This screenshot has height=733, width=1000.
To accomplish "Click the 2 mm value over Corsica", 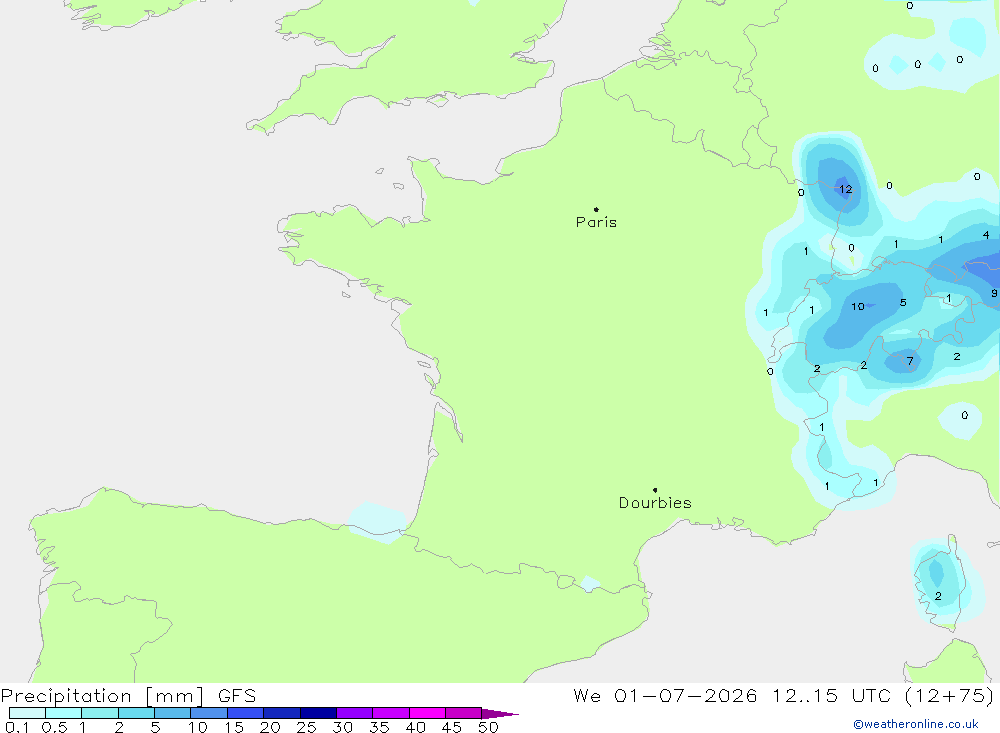I will (x=938, y=596).
